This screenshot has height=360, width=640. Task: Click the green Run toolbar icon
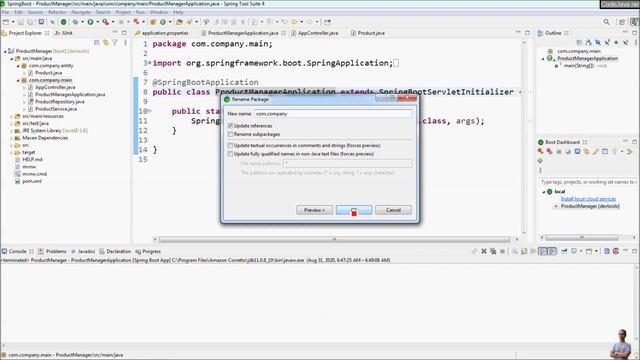(91, 22)
